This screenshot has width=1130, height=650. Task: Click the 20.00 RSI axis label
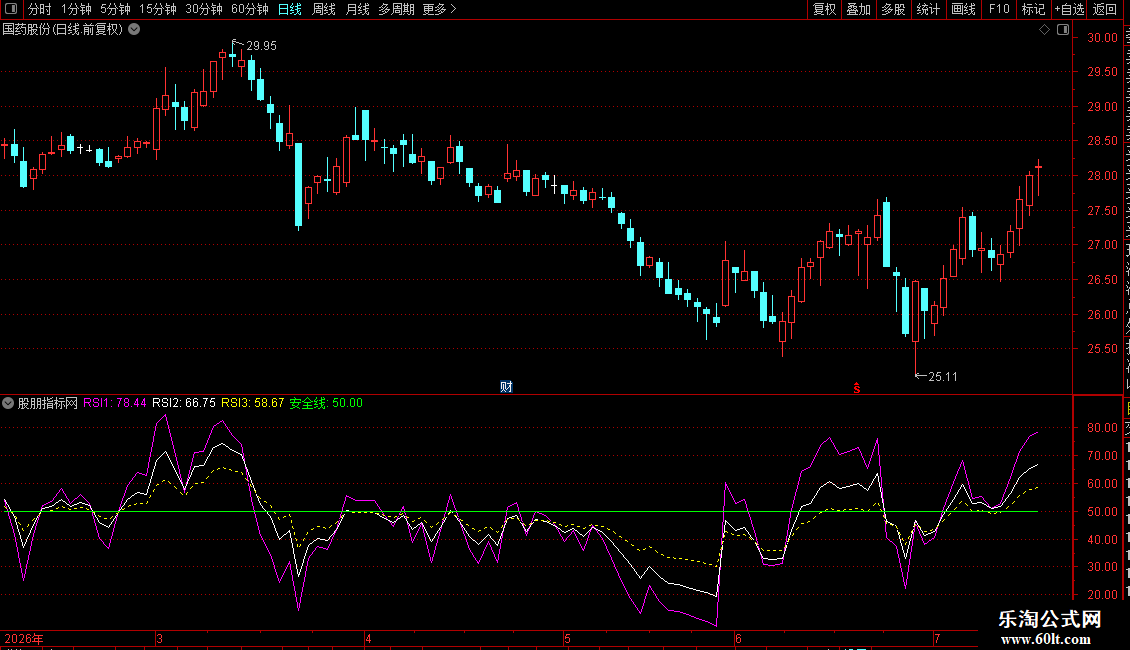click(x=1102, y=595)
